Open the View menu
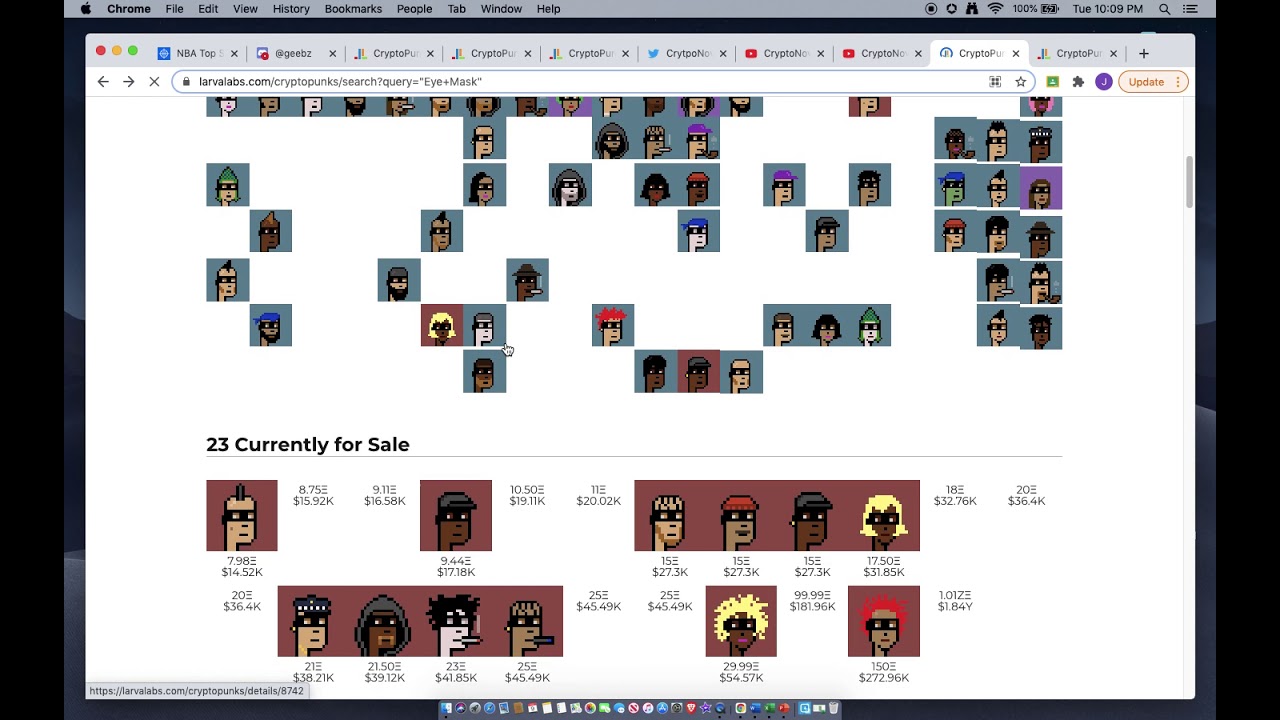 [x=245, y=9]
